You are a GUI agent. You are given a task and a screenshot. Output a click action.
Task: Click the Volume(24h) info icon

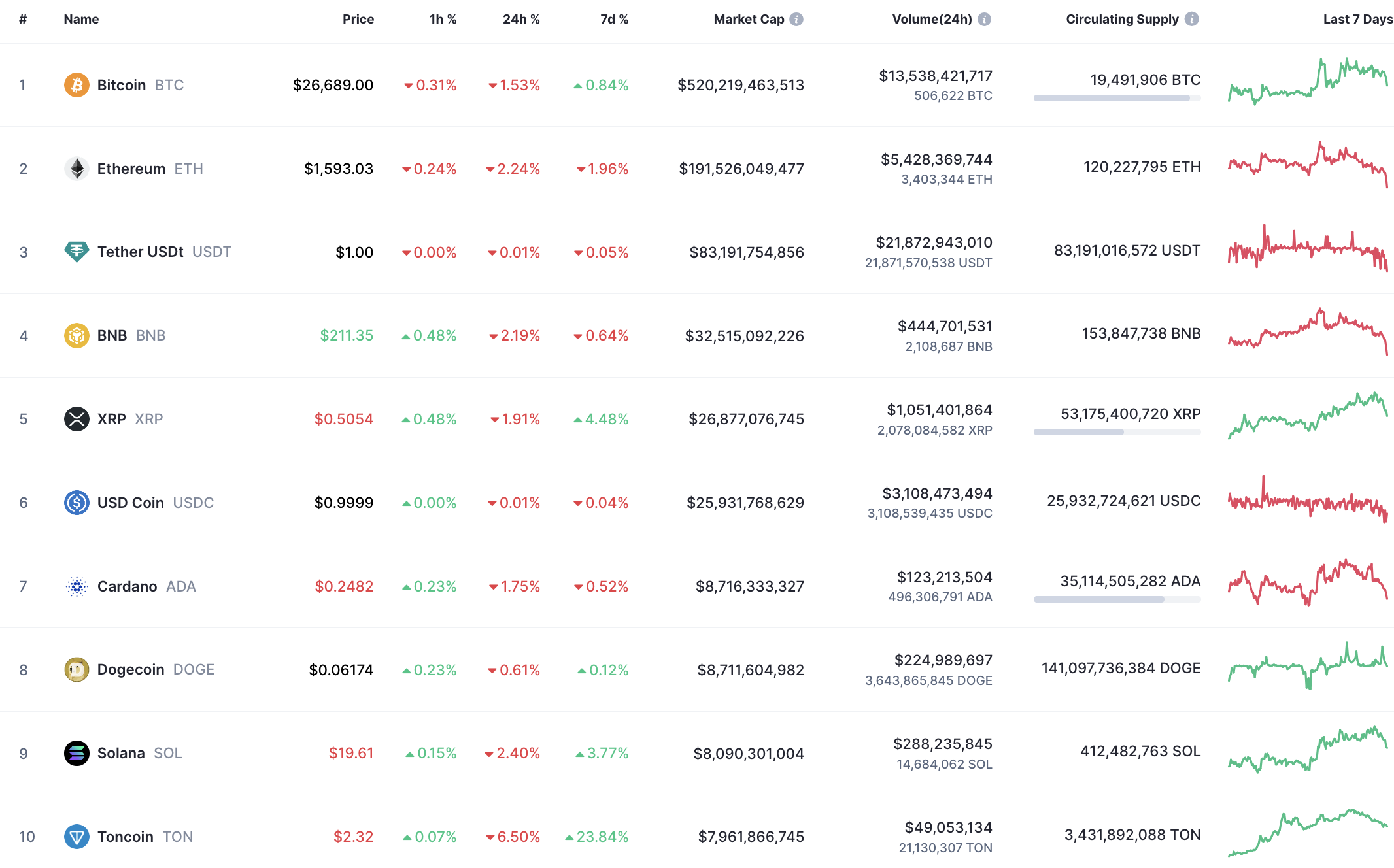(x=984, y=19)
